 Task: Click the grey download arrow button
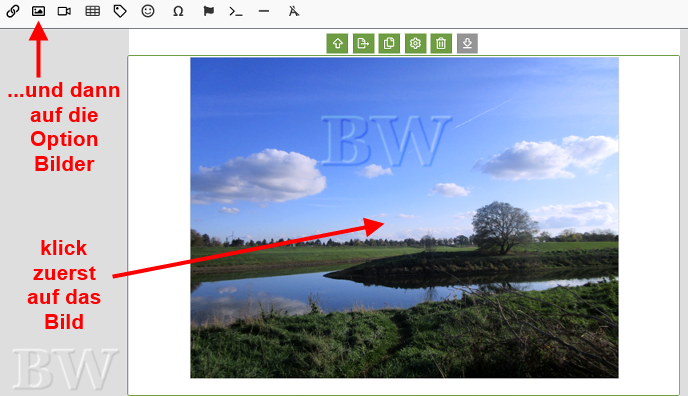pos(467,43)
